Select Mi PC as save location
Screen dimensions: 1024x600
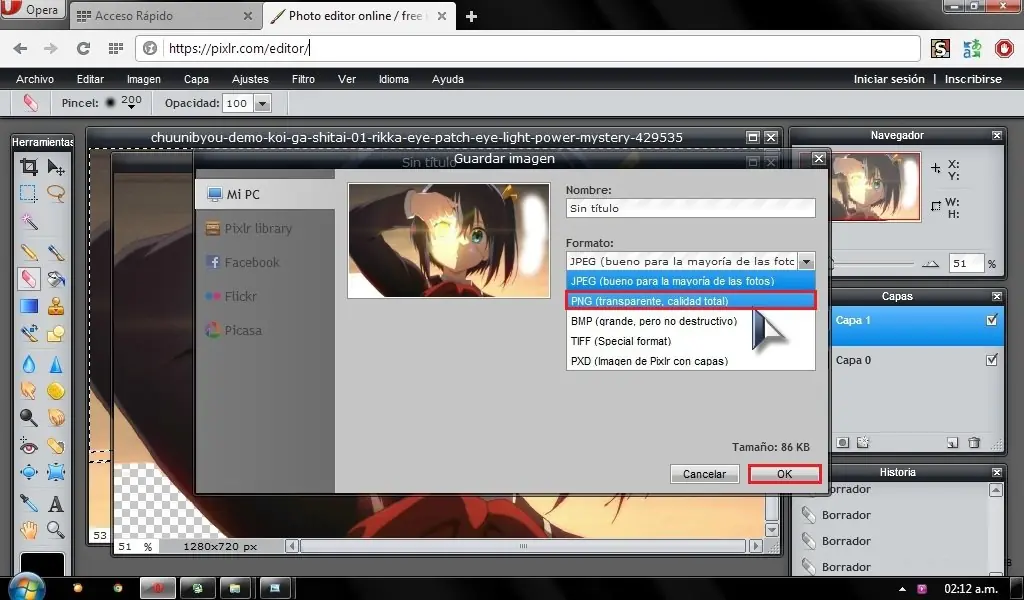(265, 194)
